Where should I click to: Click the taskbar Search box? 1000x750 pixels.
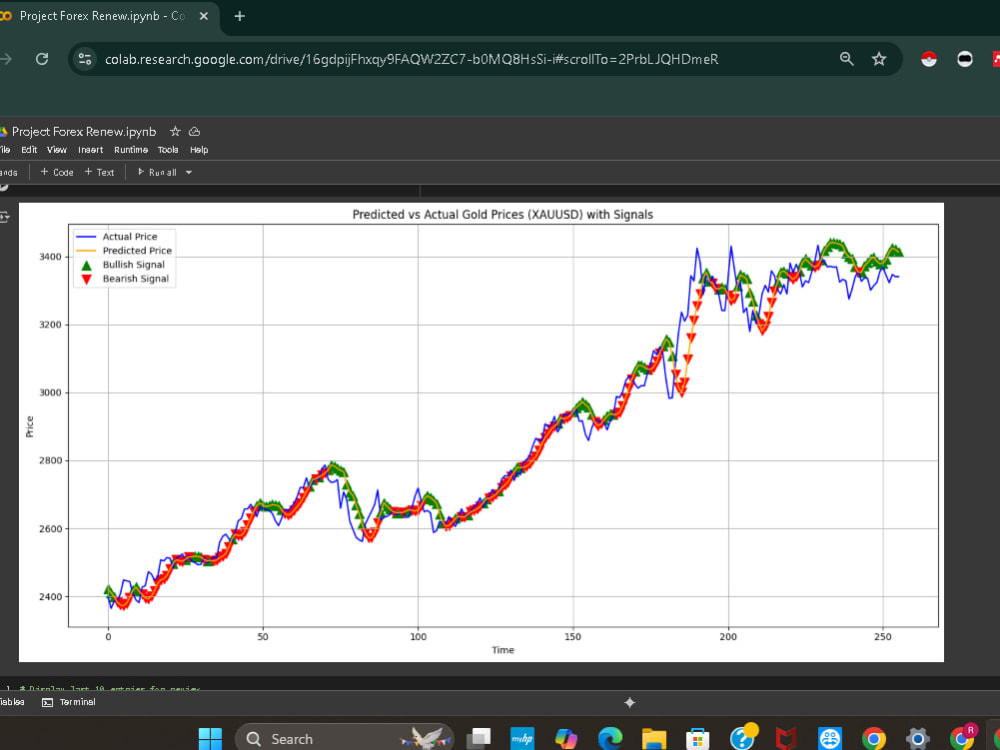point(344,739)
